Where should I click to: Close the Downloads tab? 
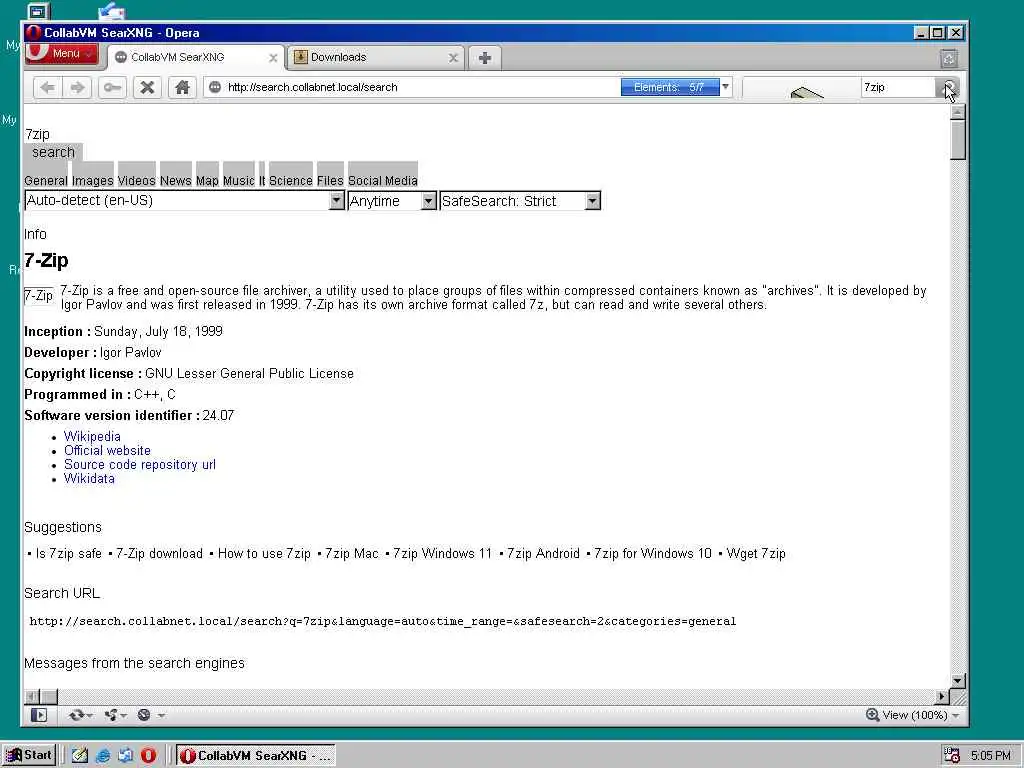pyautogui.click(x=453, y=58)
